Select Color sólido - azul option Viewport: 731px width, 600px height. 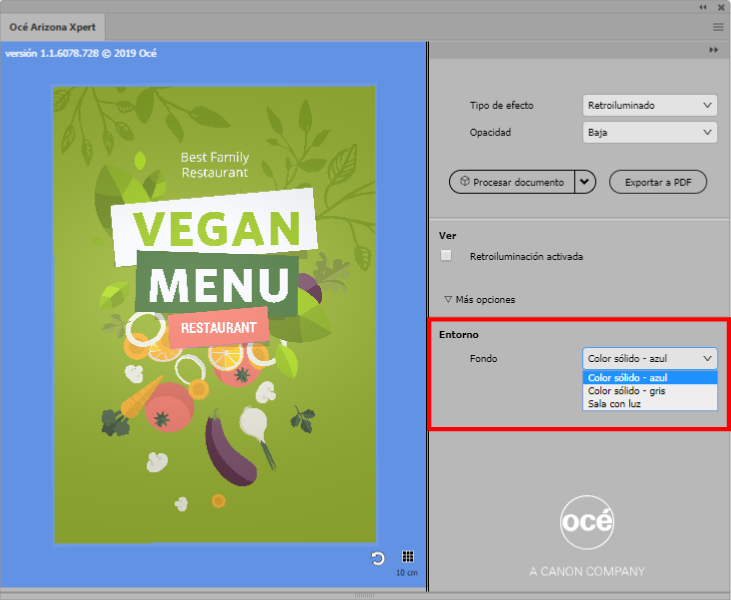coord(649,378)
